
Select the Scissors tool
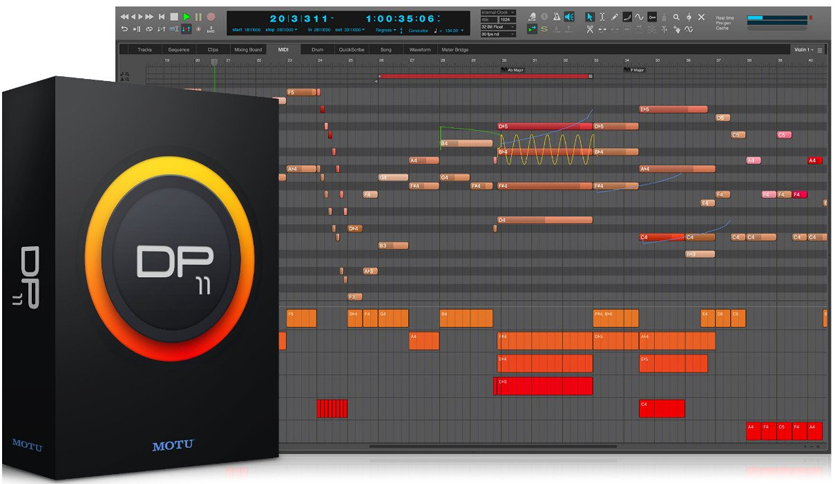pos(590,30)
